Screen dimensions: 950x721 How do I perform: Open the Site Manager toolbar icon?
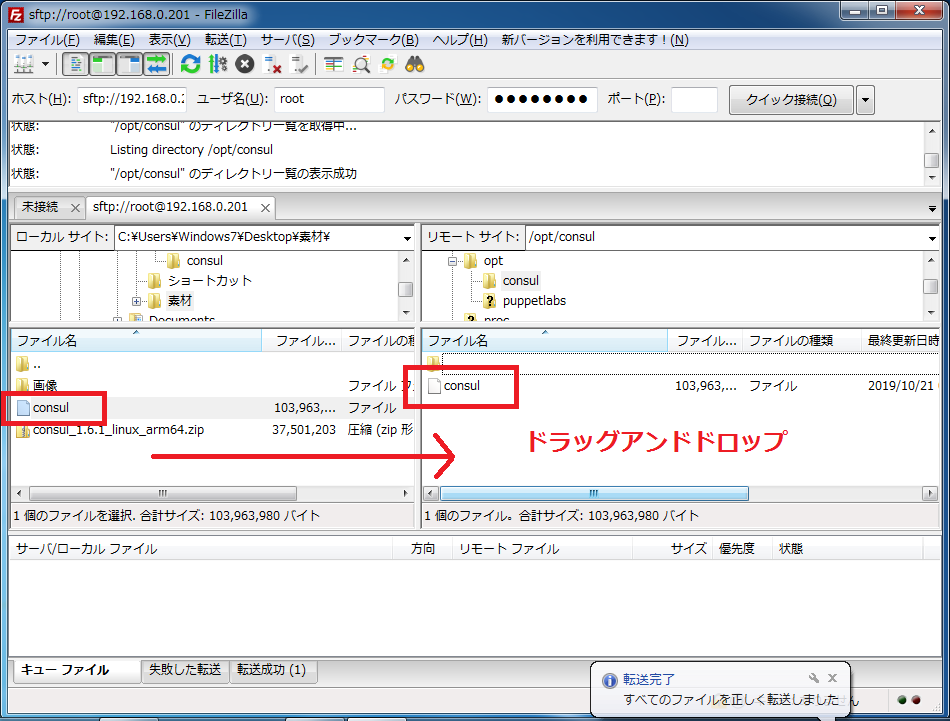coord(24,64)
